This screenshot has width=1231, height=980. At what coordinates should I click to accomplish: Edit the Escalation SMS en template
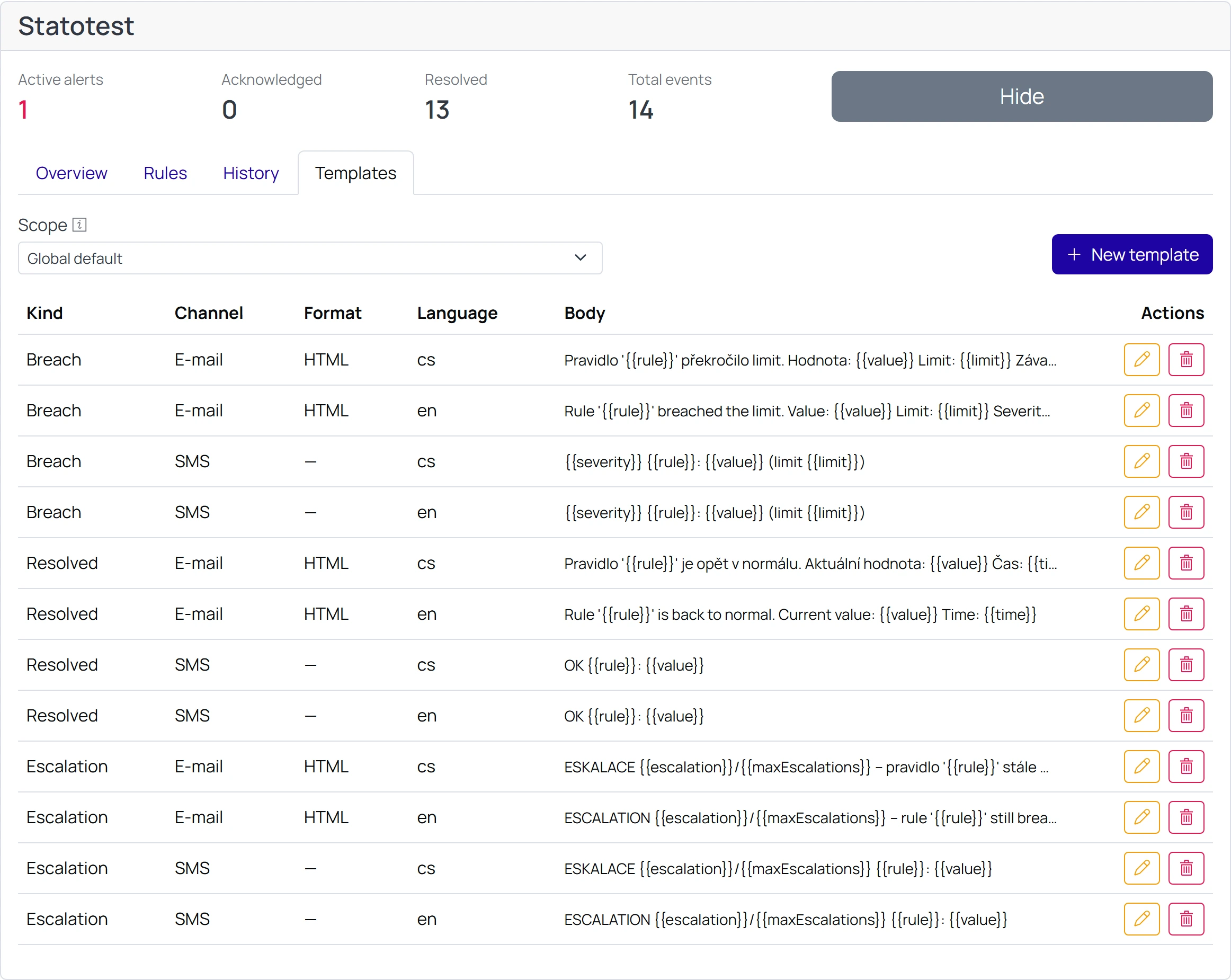(1141, 919)
